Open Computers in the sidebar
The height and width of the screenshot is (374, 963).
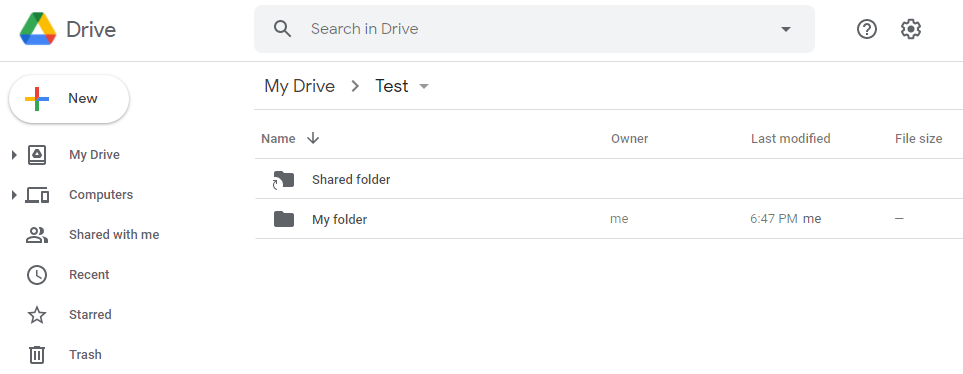(x=101, y=195)
